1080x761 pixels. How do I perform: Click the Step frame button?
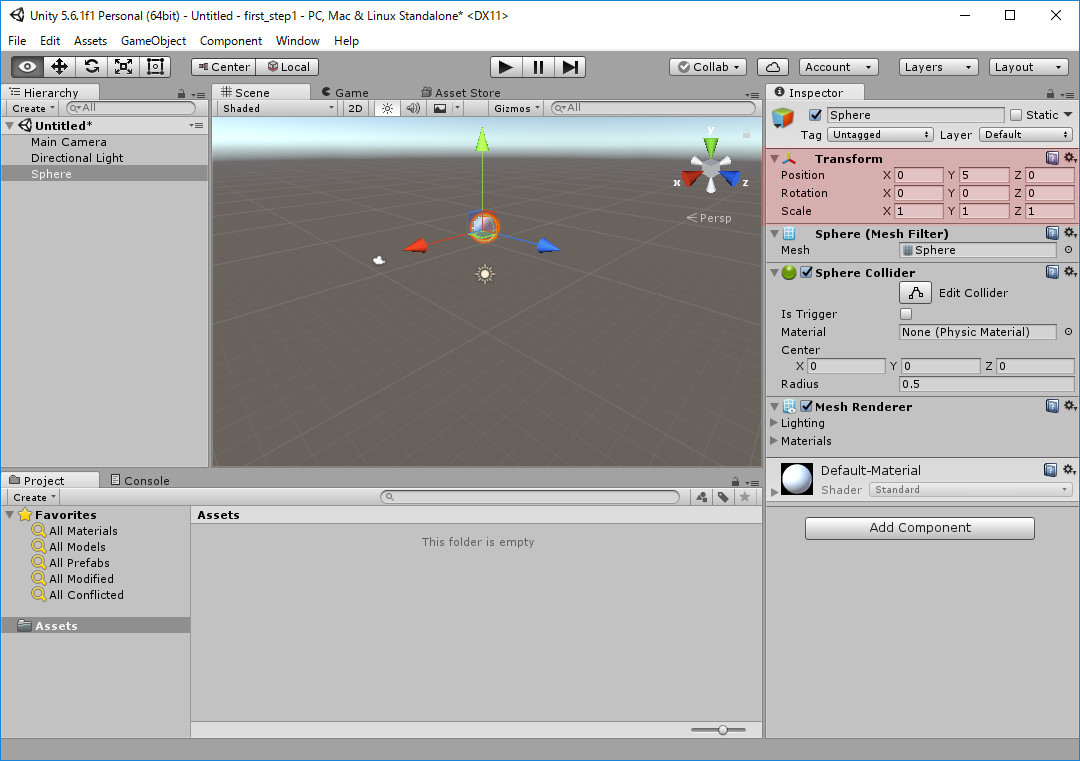[x=570, y=67]
